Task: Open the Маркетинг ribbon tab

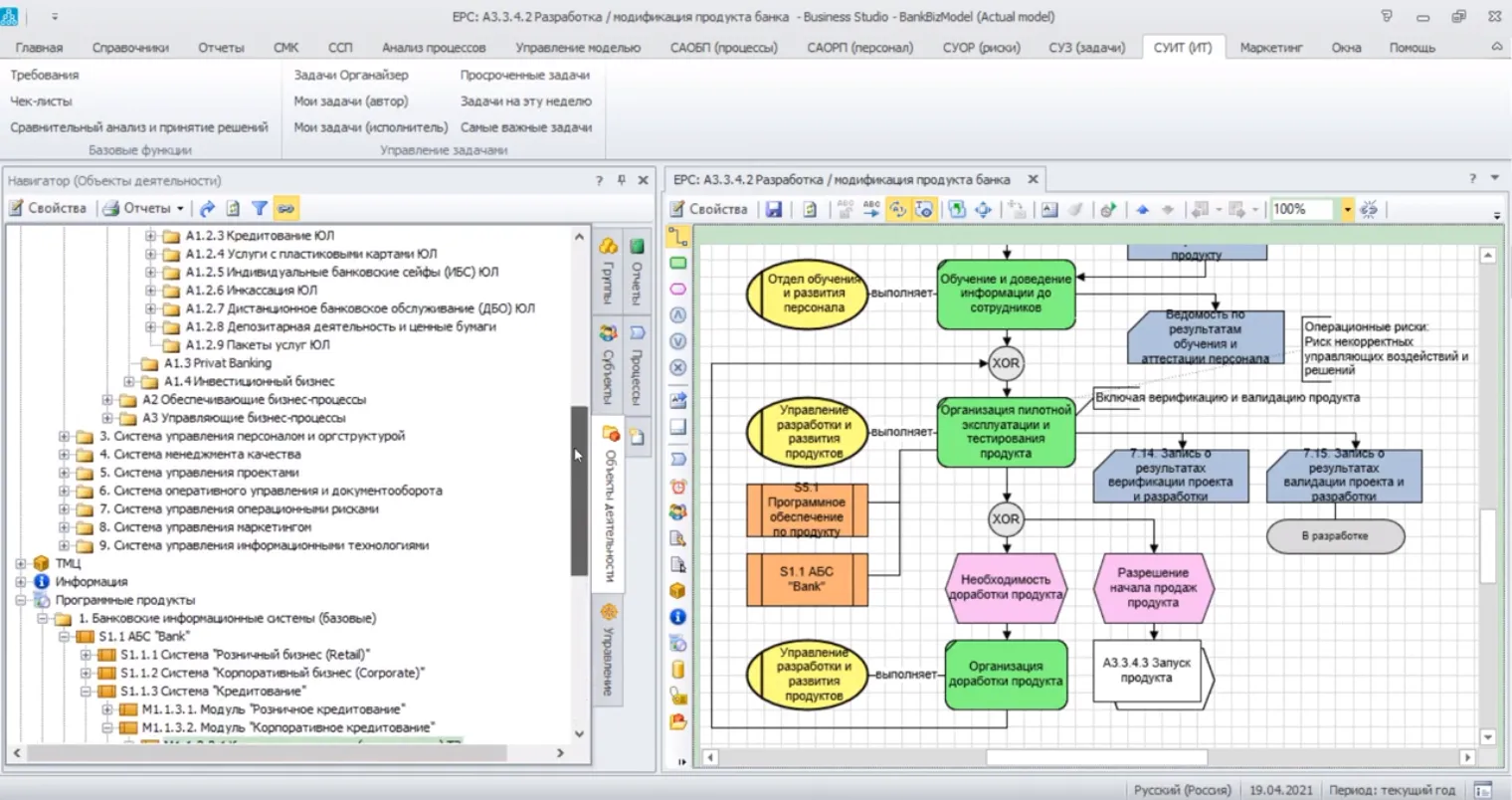Action: coord(1270,47)
